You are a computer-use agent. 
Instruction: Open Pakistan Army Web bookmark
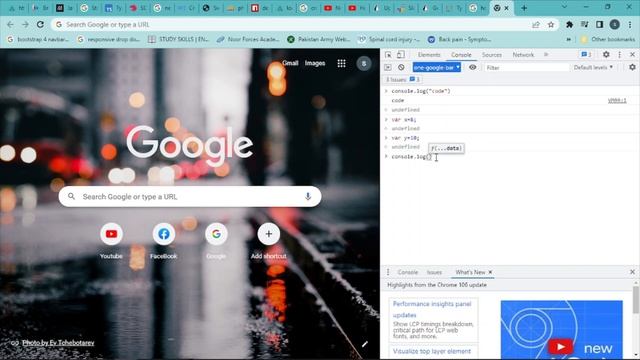(x=319, y=39)
